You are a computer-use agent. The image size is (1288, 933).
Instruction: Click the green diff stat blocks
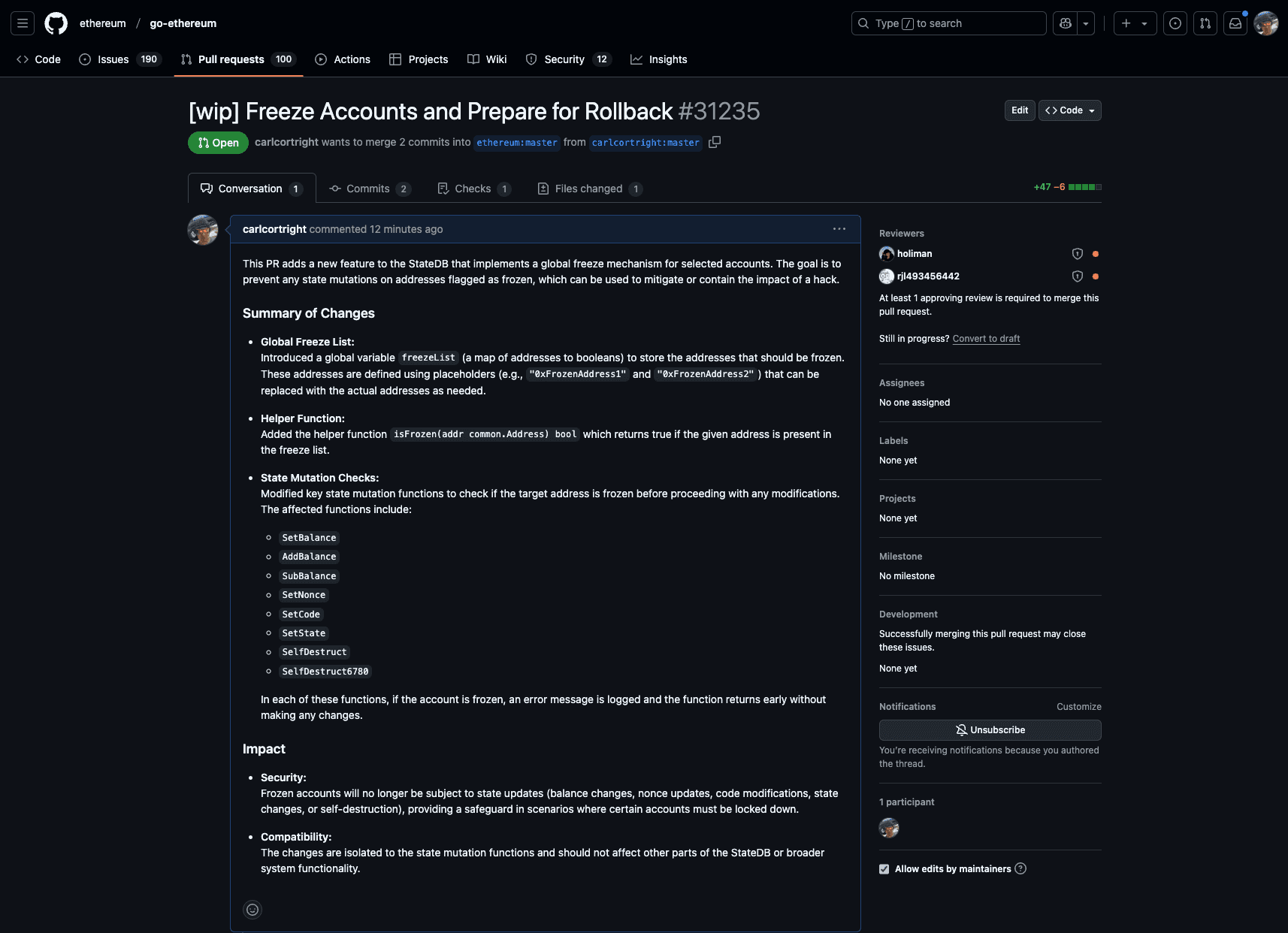pos(1084,187)
